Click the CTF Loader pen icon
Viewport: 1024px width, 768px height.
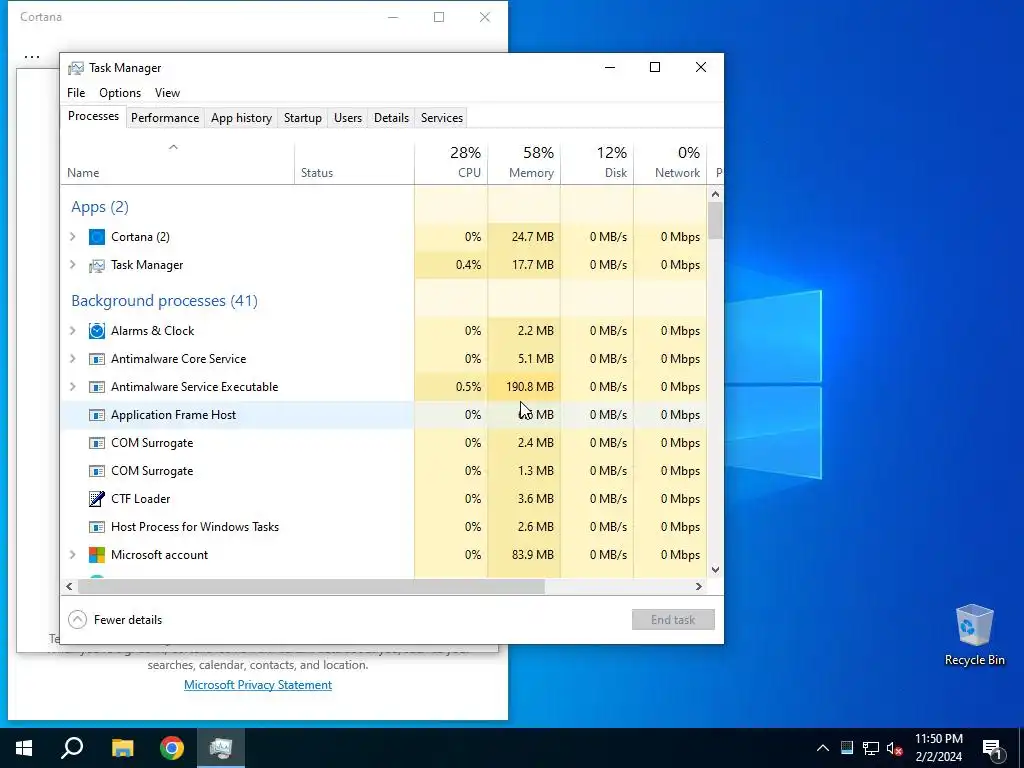[97, 499]
